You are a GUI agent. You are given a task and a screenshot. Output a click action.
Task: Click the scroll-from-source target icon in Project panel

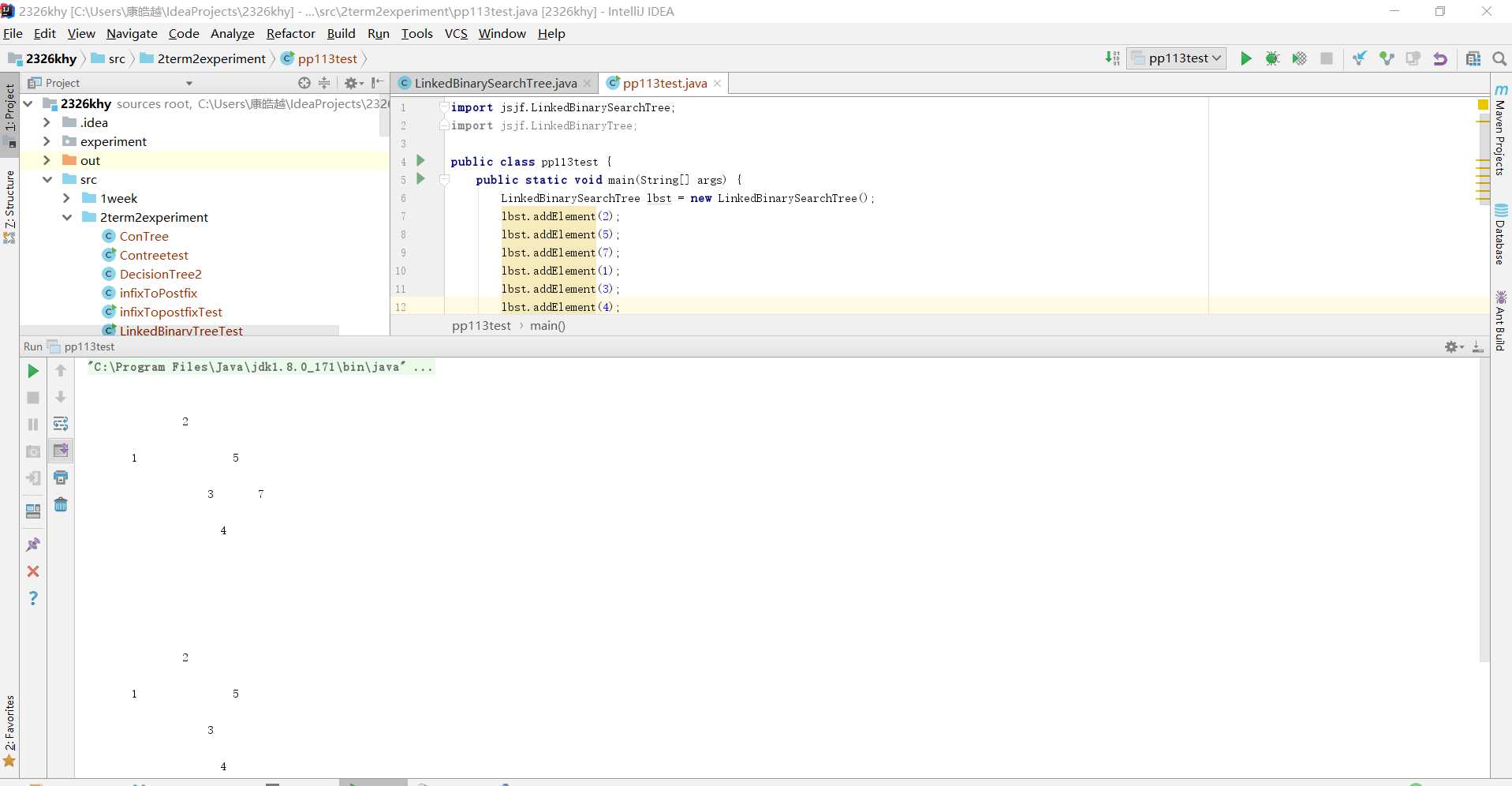304,83
